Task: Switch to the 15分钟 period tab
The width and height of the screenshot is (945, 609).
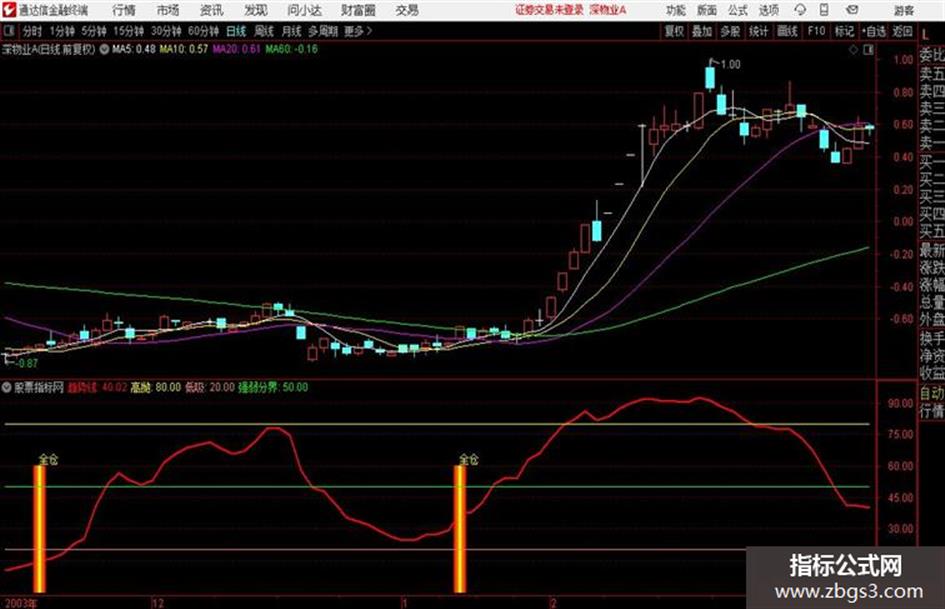Action: pos(129,31)
